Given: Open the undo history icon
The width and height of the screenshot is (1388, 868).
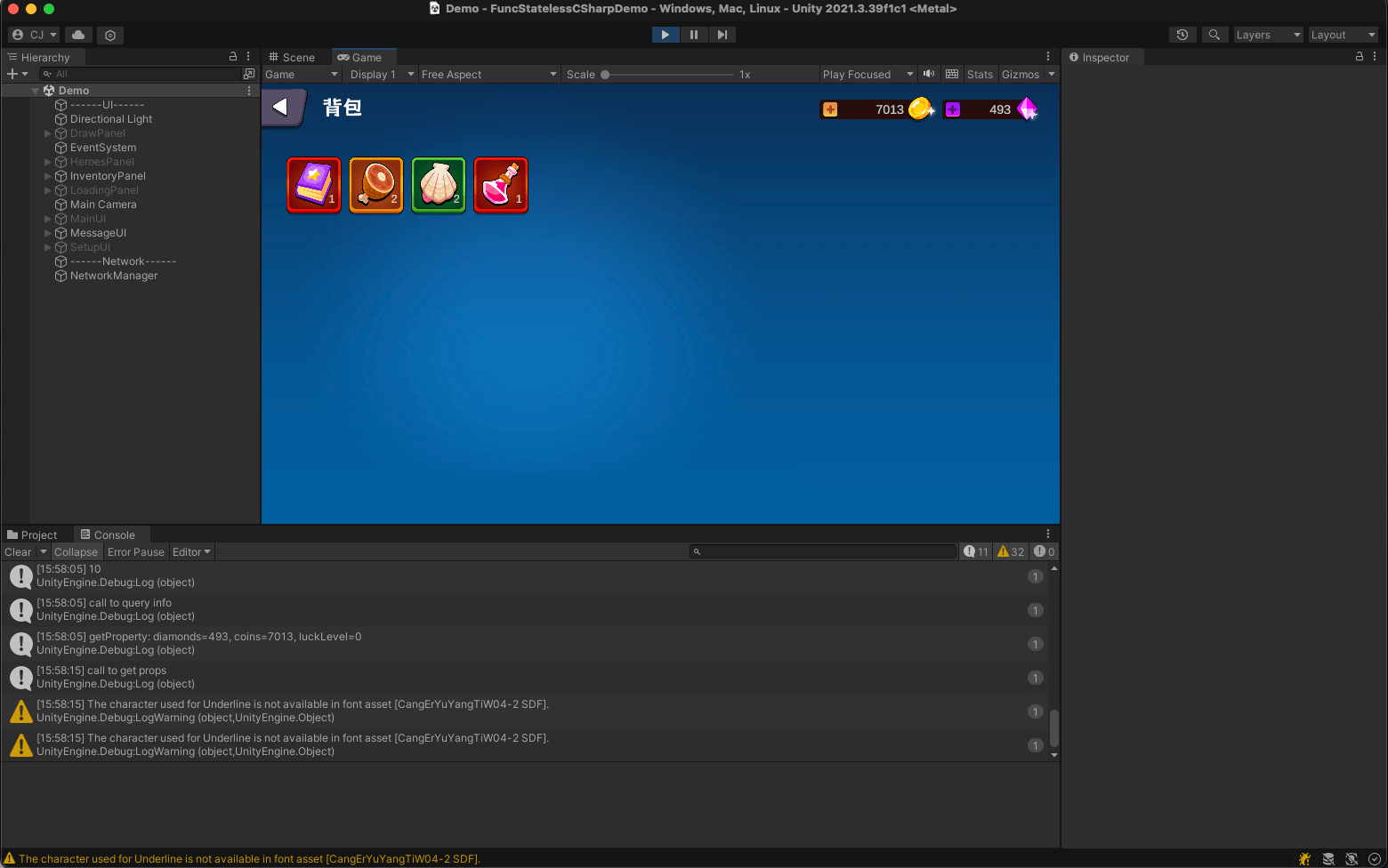Looking at the screenshot, I should point(1182,35).
